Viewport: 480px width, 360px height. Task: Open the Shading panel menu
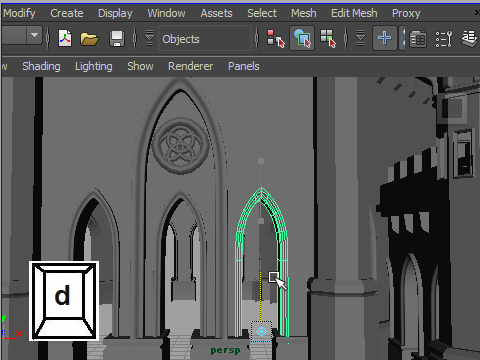41,66
